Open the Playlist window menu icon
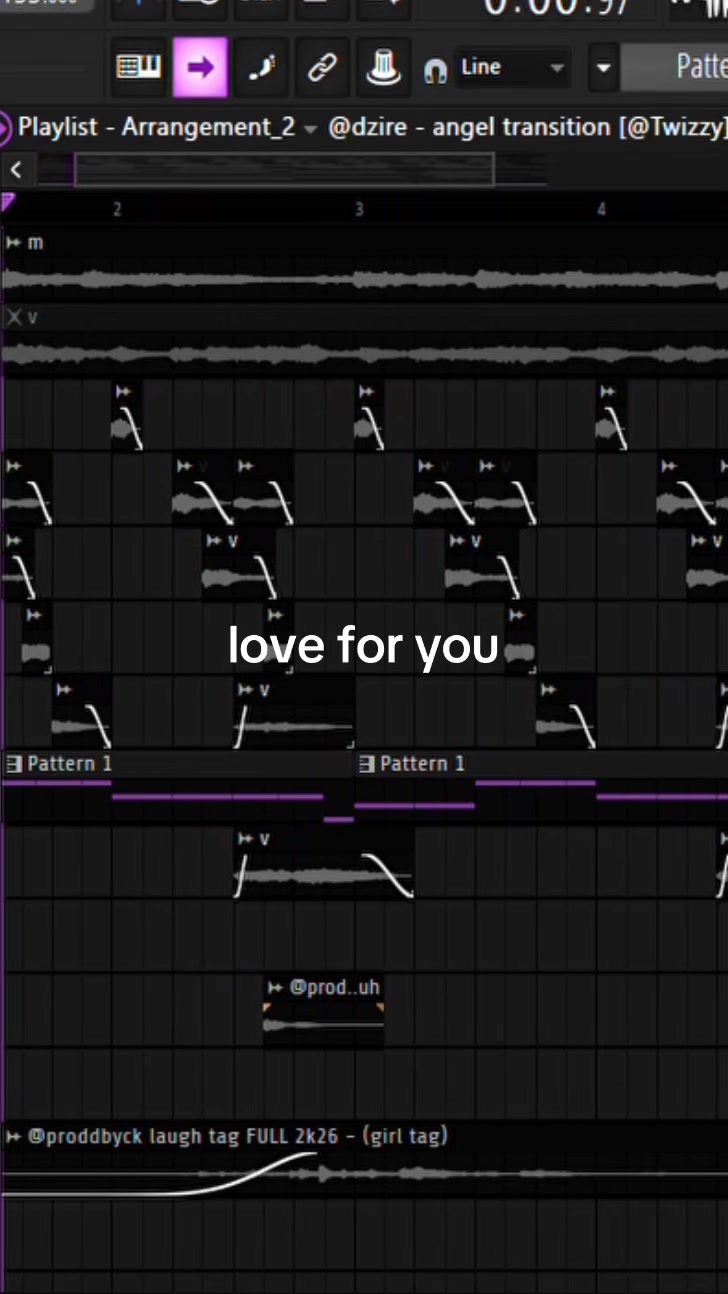The image size is (728, 1294). tap(5, 128)
